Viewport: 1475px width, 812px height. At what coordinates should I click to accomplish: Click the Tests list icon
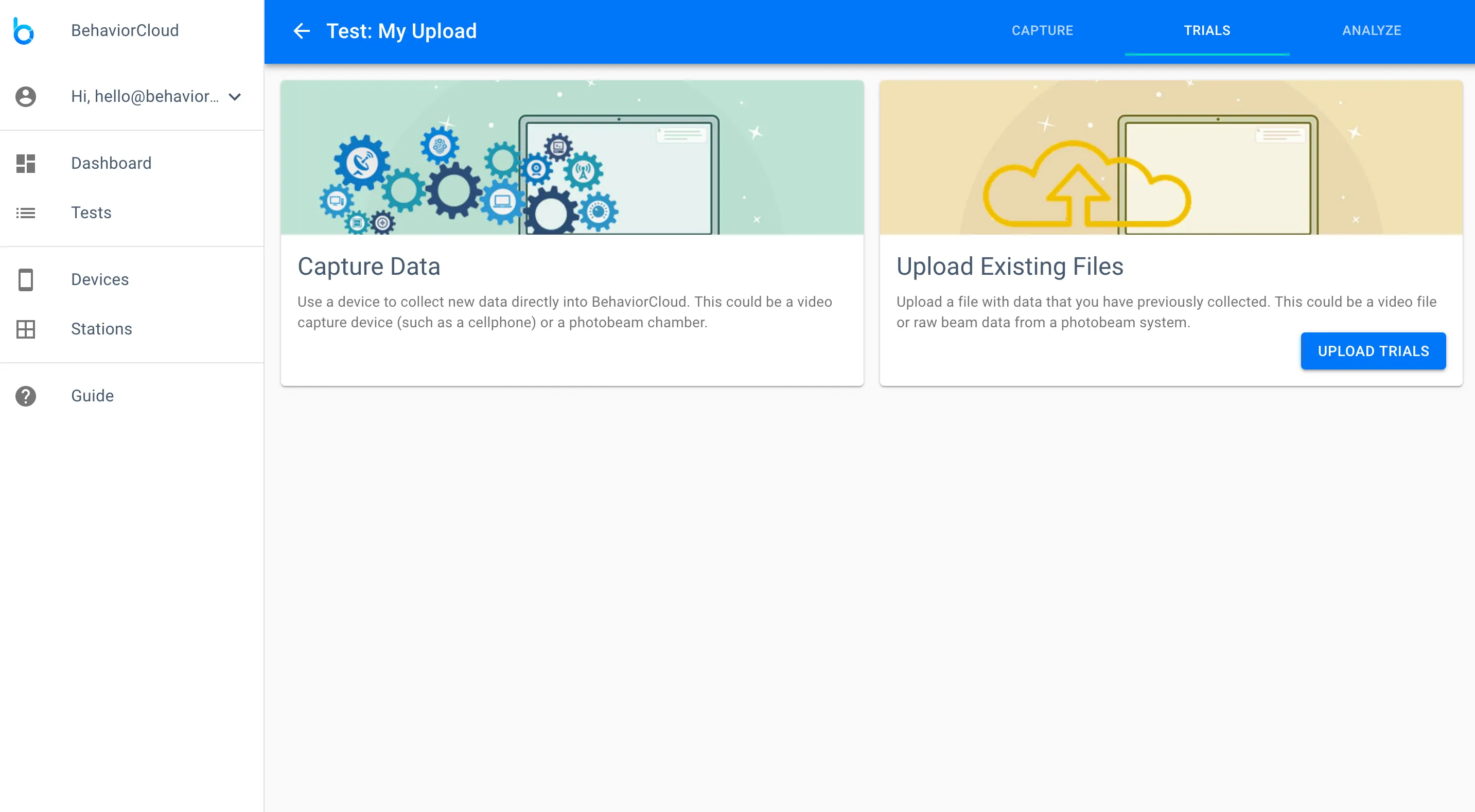[26, 213]
